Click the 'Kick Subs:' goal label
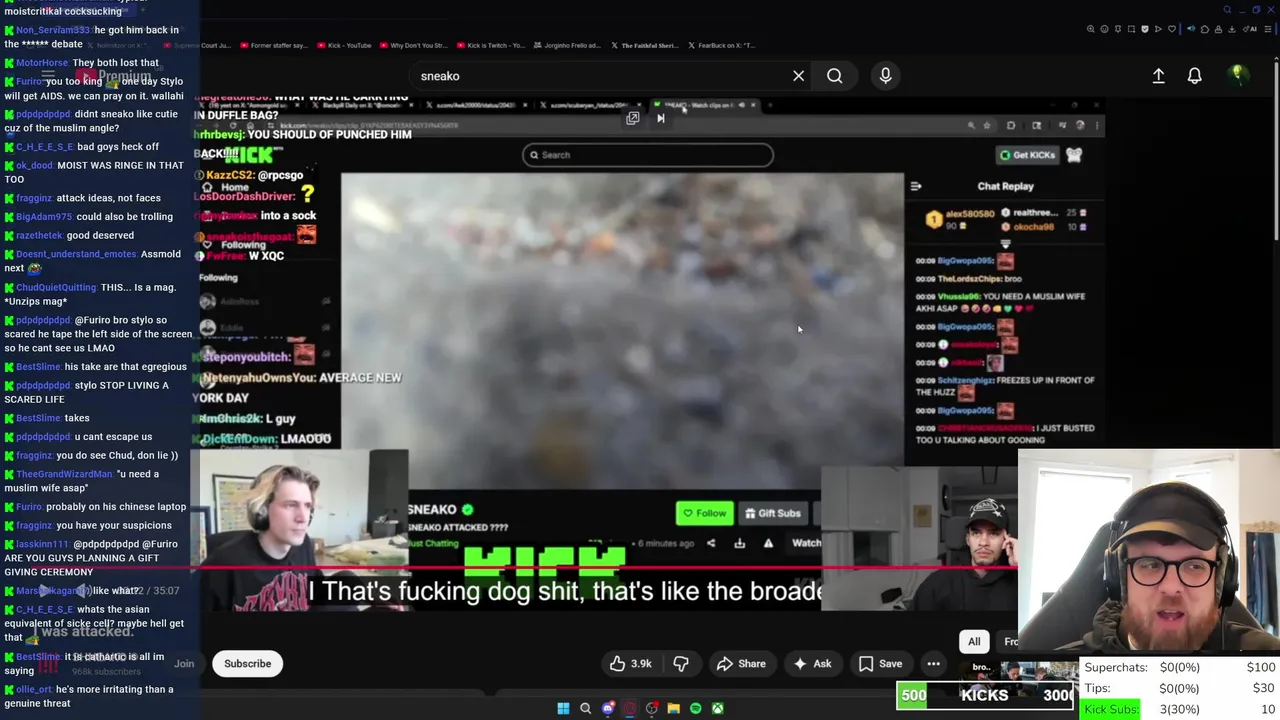The width and height of the screenshot is (1280, 720). (1111, 709)
